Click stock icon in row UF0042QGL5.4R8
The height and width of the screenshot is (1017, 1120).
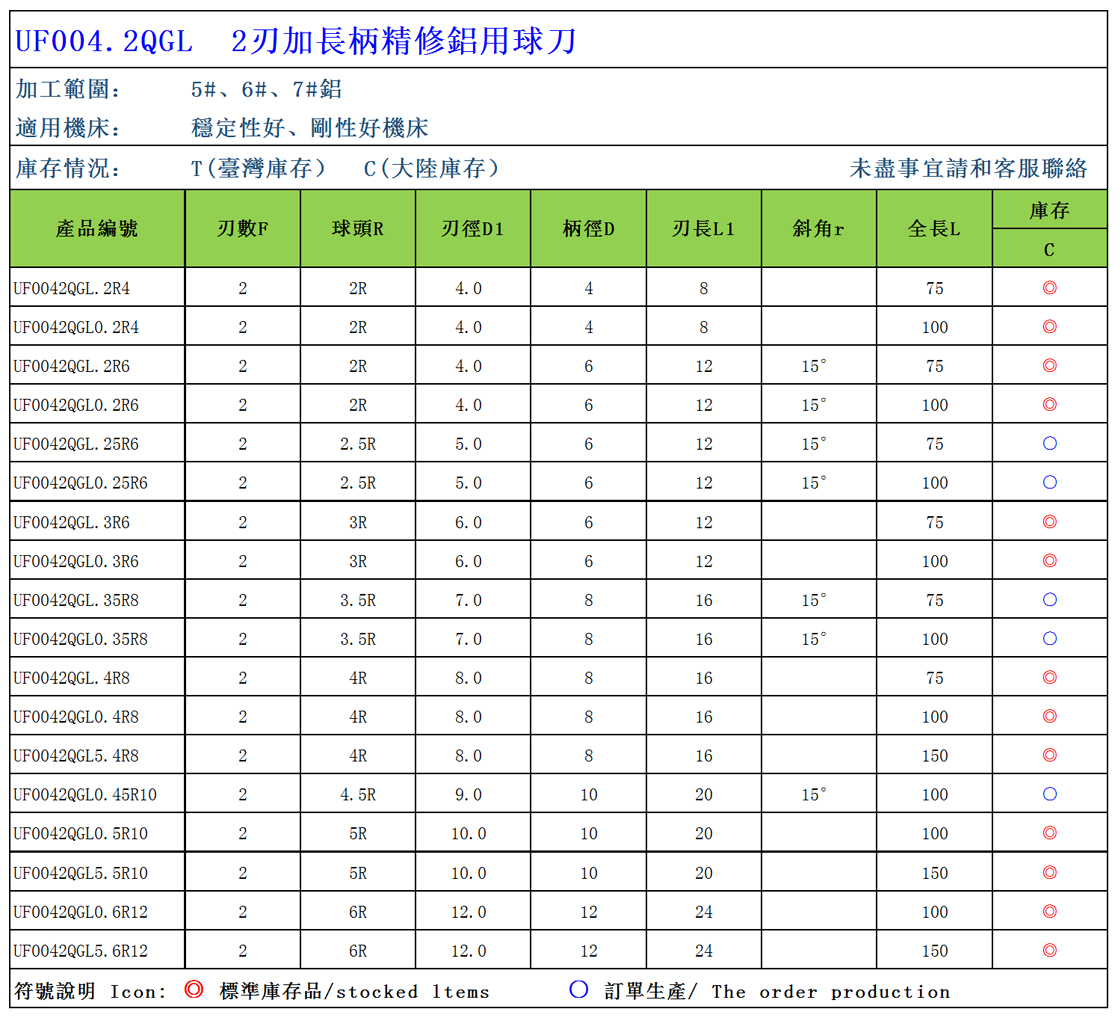1049,755
